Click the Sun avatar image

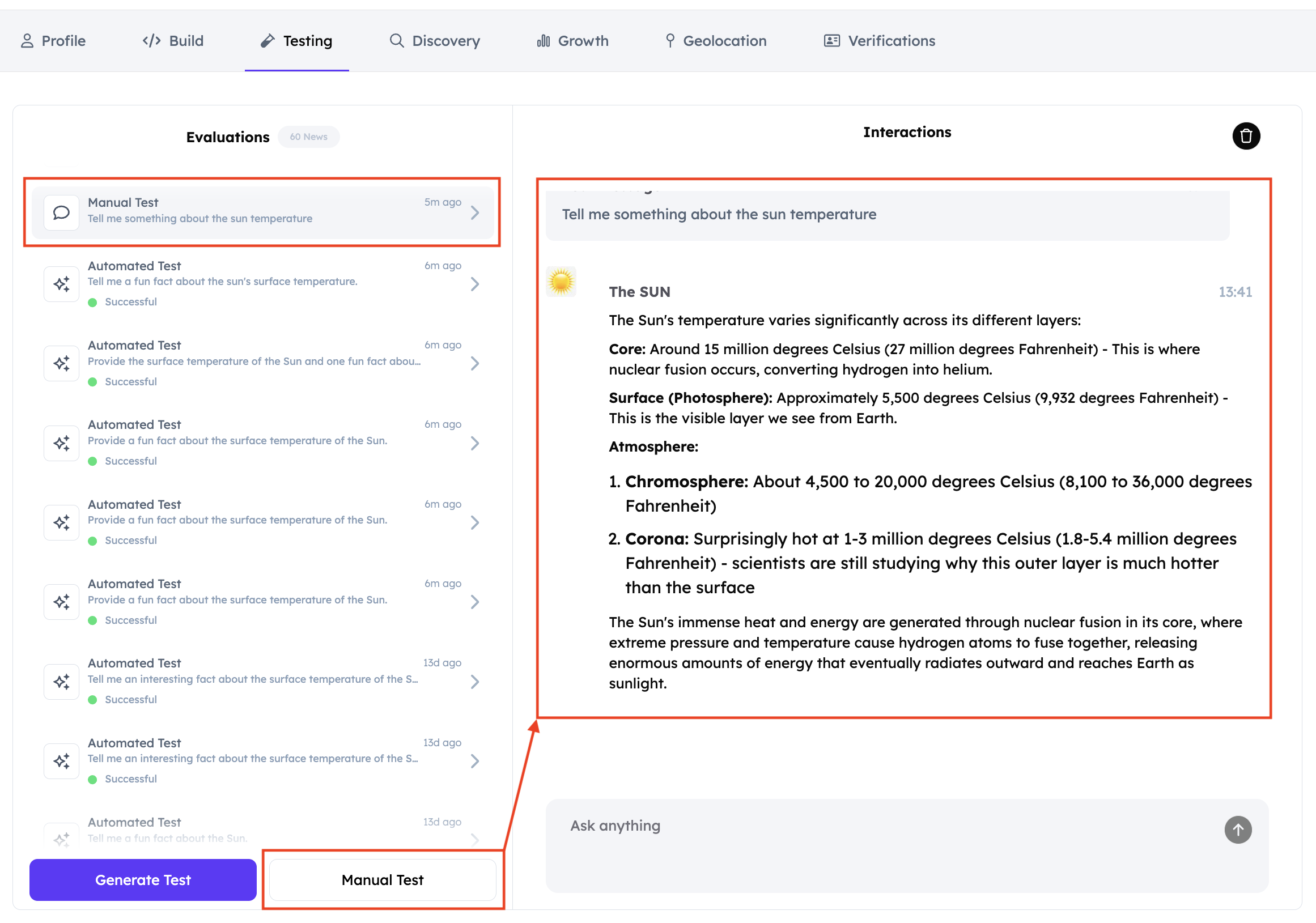(x=561, y=282)
